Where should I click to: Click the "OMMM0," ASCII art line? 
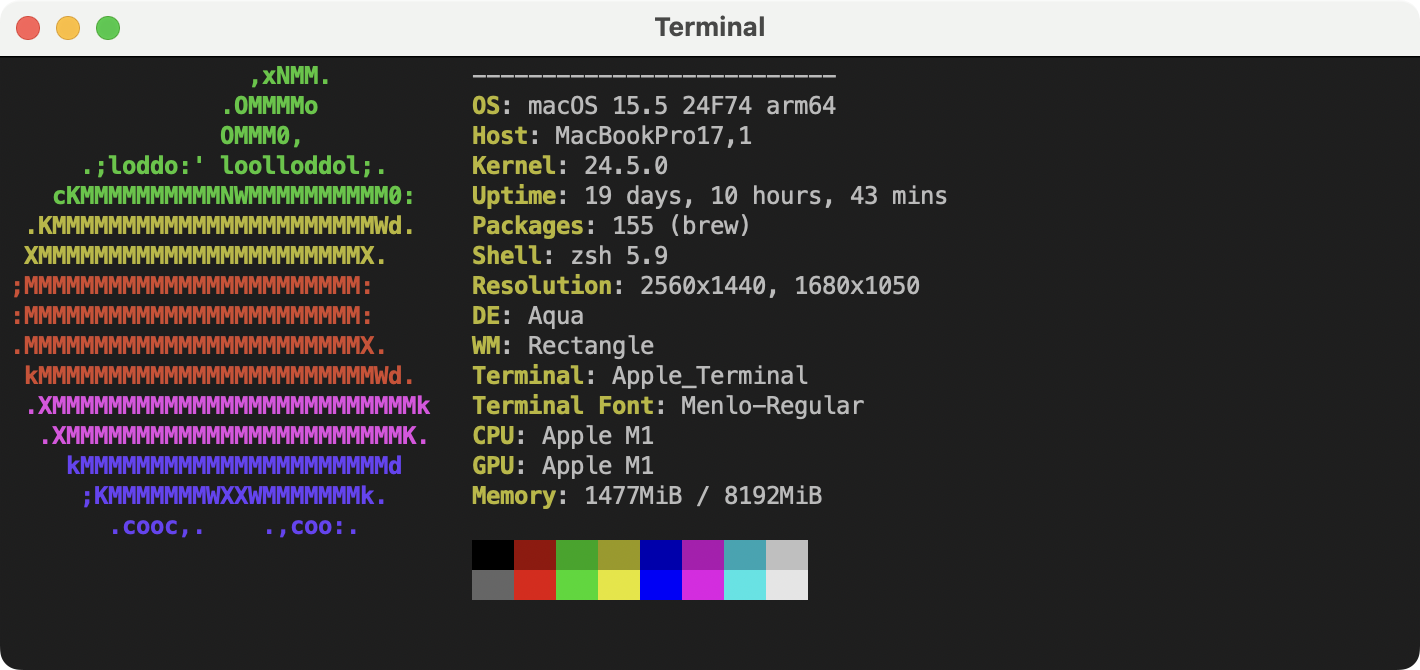pyautogui.click(x=262, y=136)
